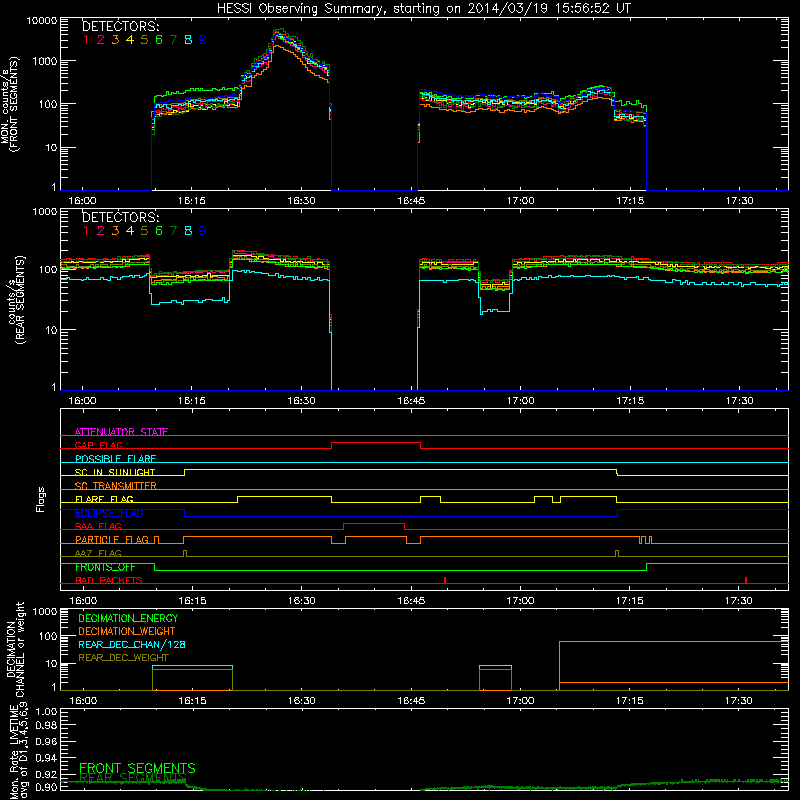Select magenta detector 2 in front segments legend

(x=101, y=40)
